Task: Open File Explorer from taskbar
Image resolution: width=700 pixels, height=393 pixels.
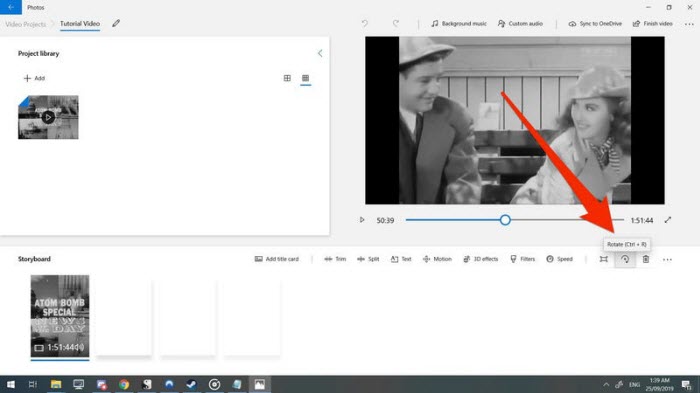Action: pos(56,384)
